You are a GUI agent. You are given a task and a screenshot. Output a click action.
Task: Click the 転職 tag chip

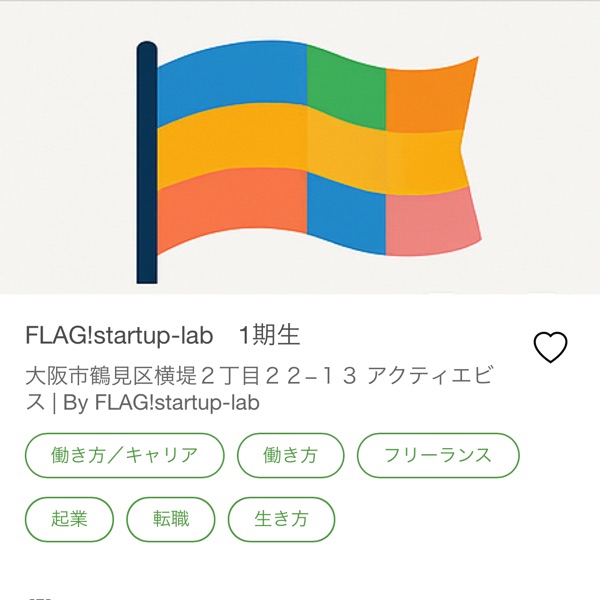pos(171,519)
